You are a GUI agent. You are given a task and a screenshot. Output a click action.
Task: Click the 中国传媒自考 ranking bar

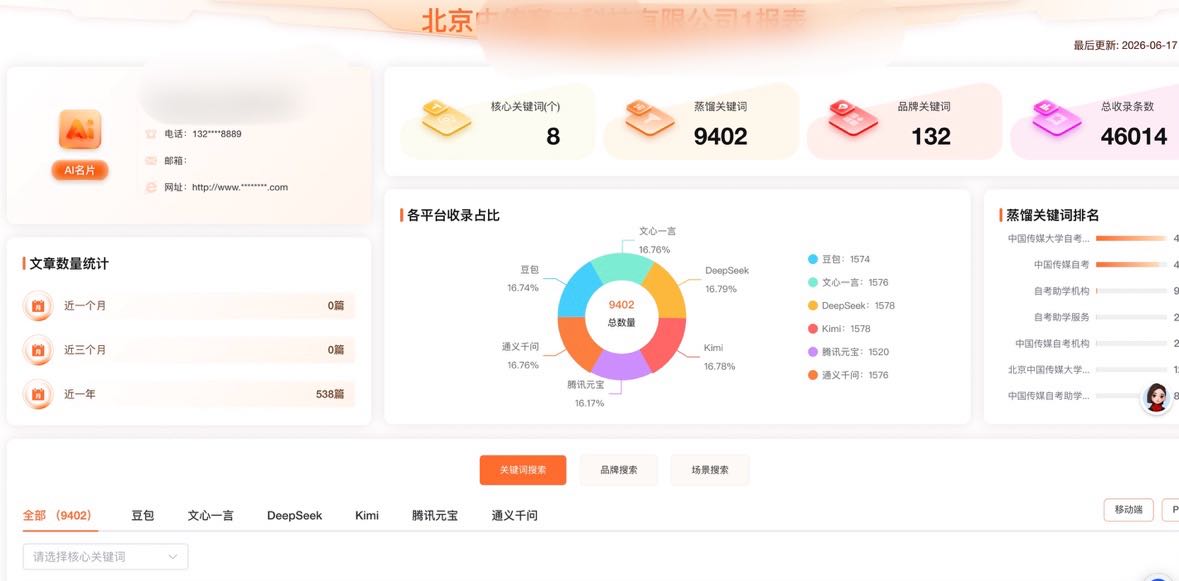[x=1132, y=265]
